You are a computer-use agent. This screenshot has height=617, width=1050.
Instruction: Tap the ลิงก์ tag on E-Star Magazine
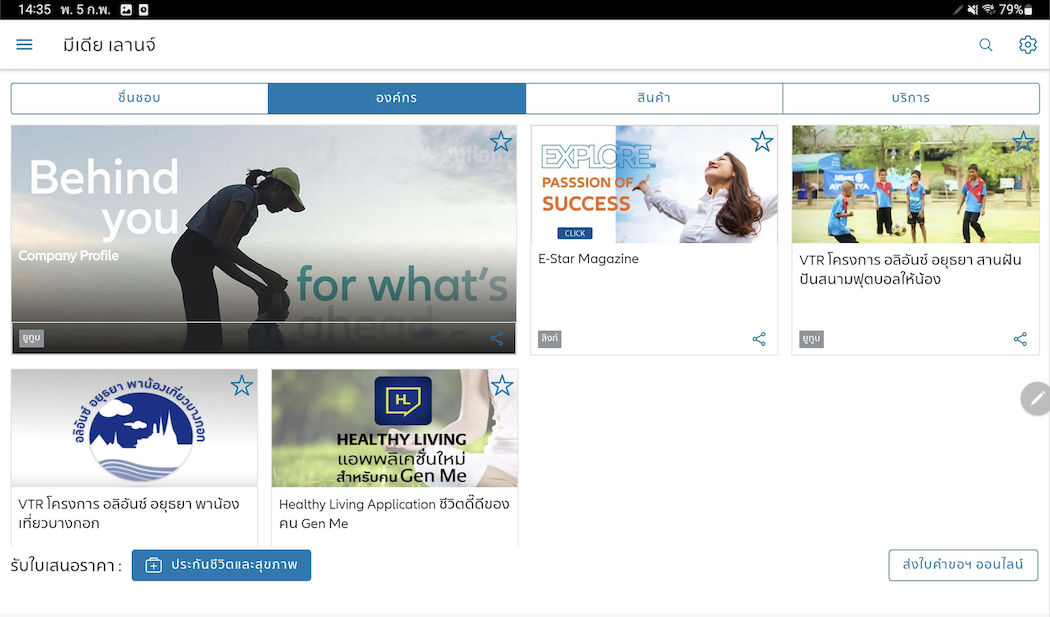(549, 339)
